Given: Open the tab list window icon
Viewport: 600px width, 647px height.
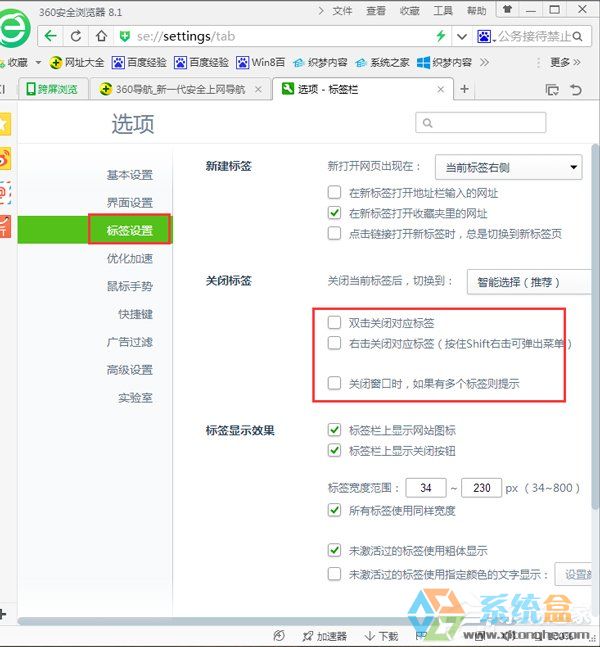Looking at the screenshot, I should pos(552,90).
